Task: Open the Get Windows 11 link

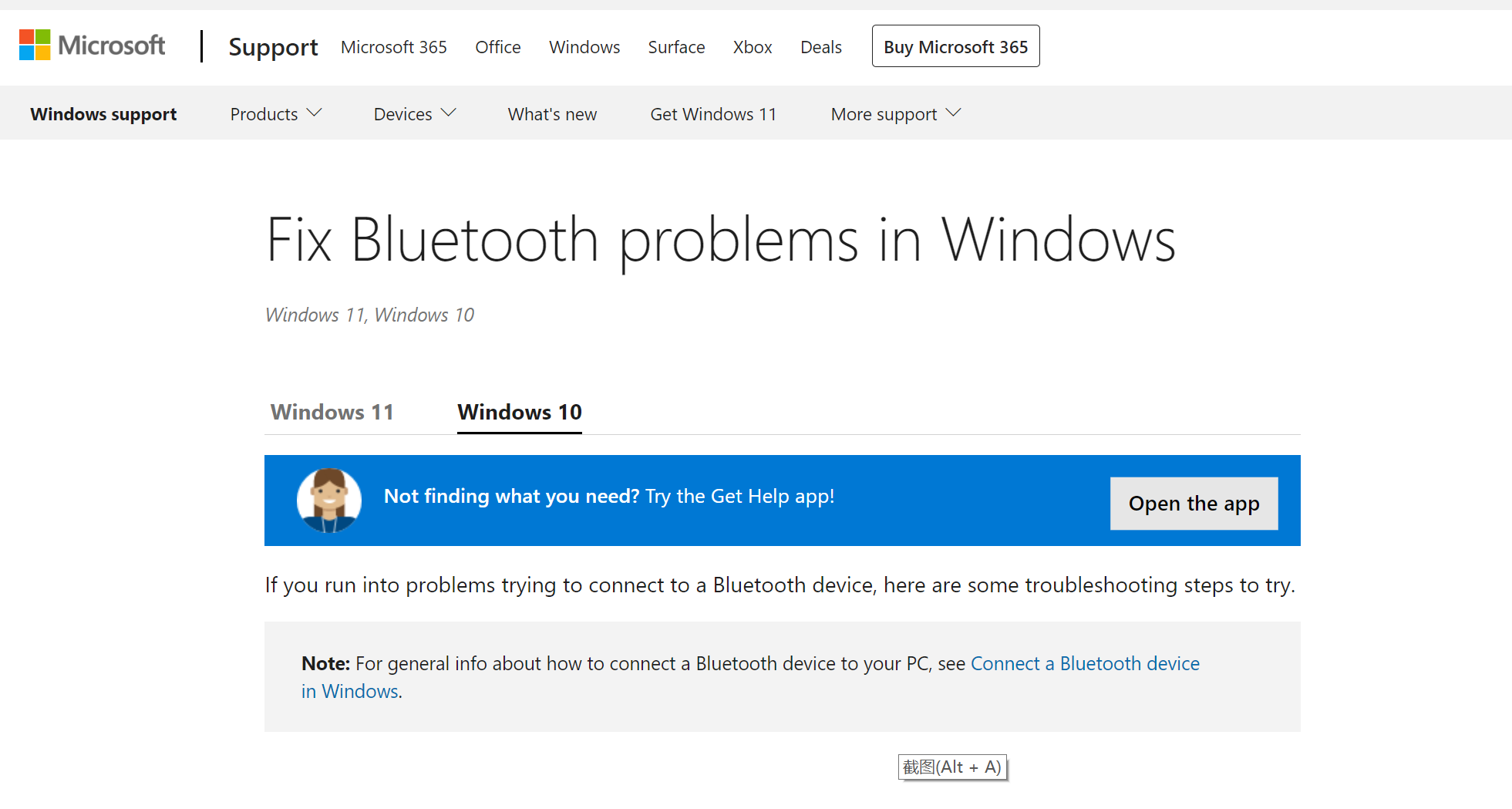Action: click(713, 114)
